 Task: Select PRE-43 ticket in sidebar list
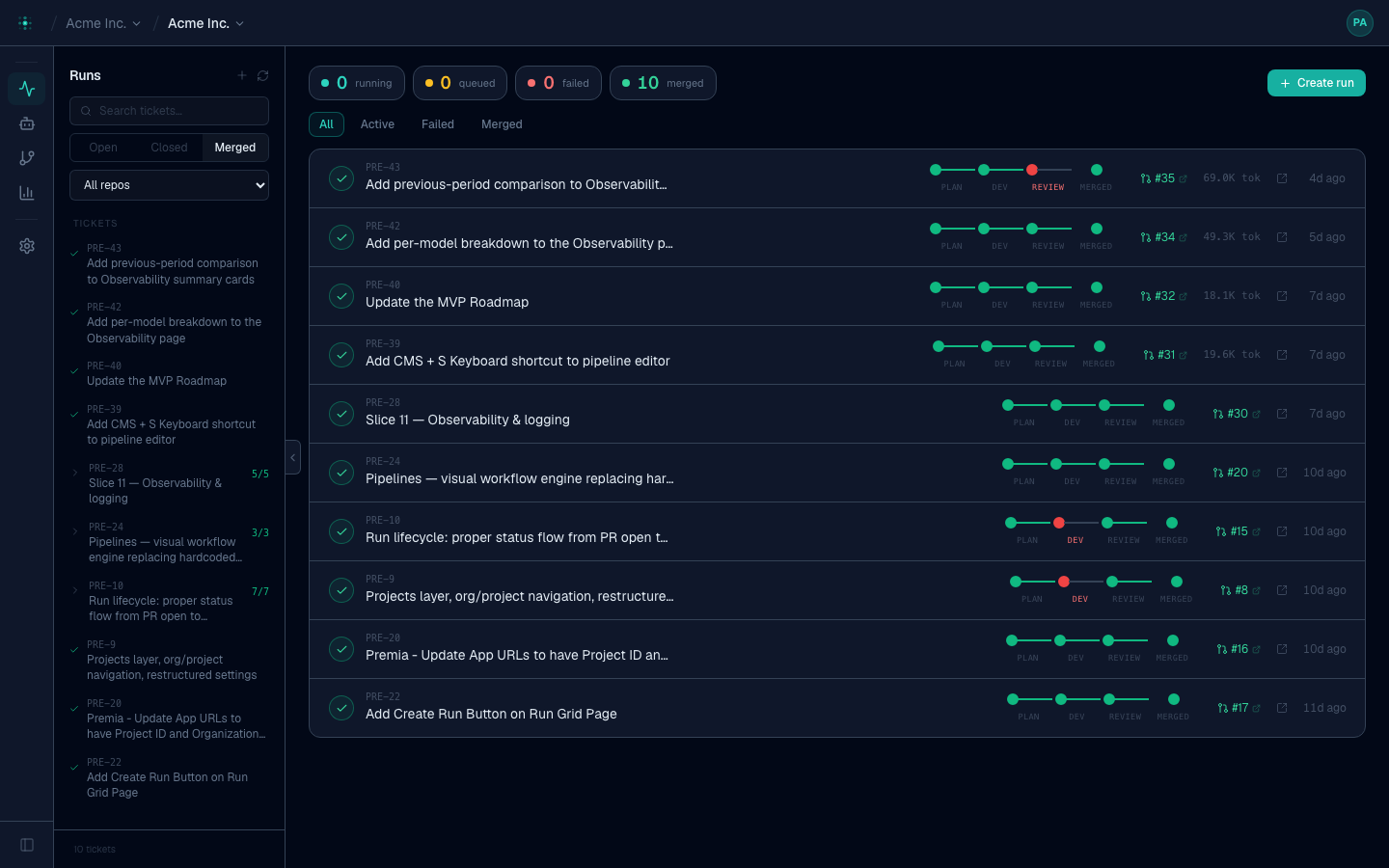click(169, 264)
